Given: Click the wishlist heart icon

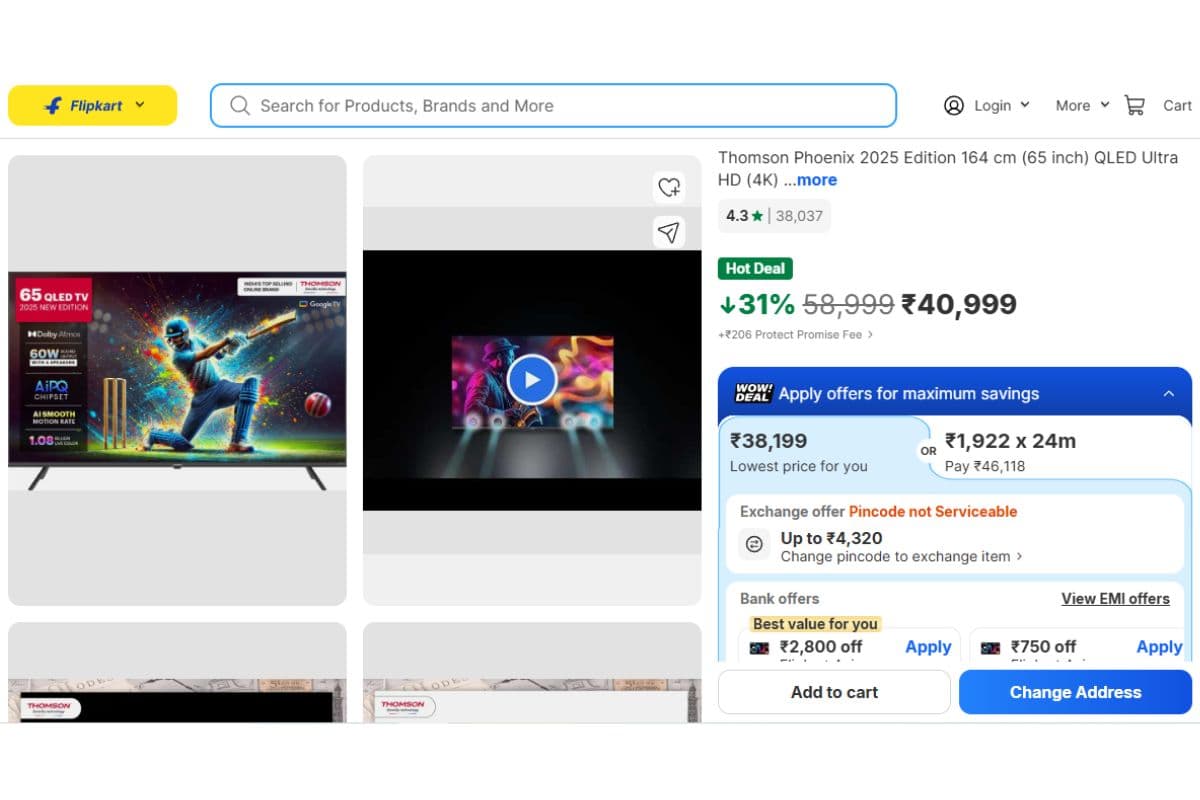Looking at the screenshot, I should [x=668, y=186].
